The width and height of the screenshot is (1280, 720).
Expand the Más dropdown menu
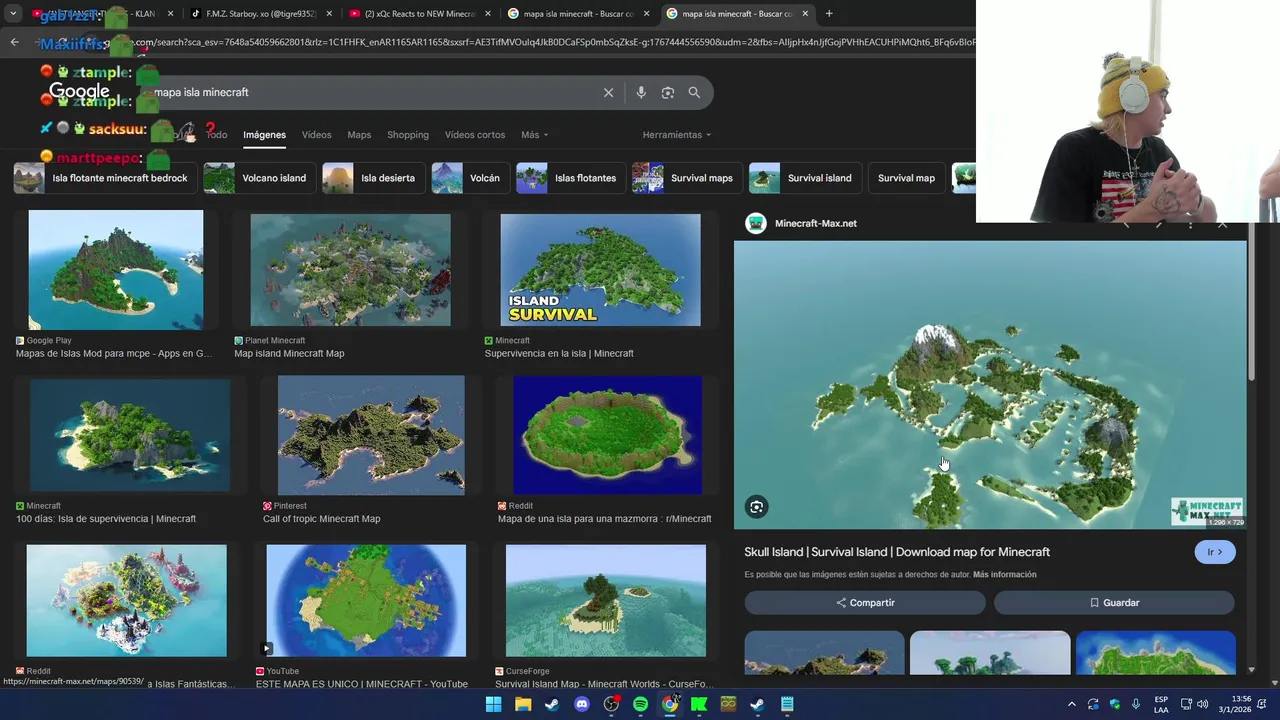tap(534, 135)
